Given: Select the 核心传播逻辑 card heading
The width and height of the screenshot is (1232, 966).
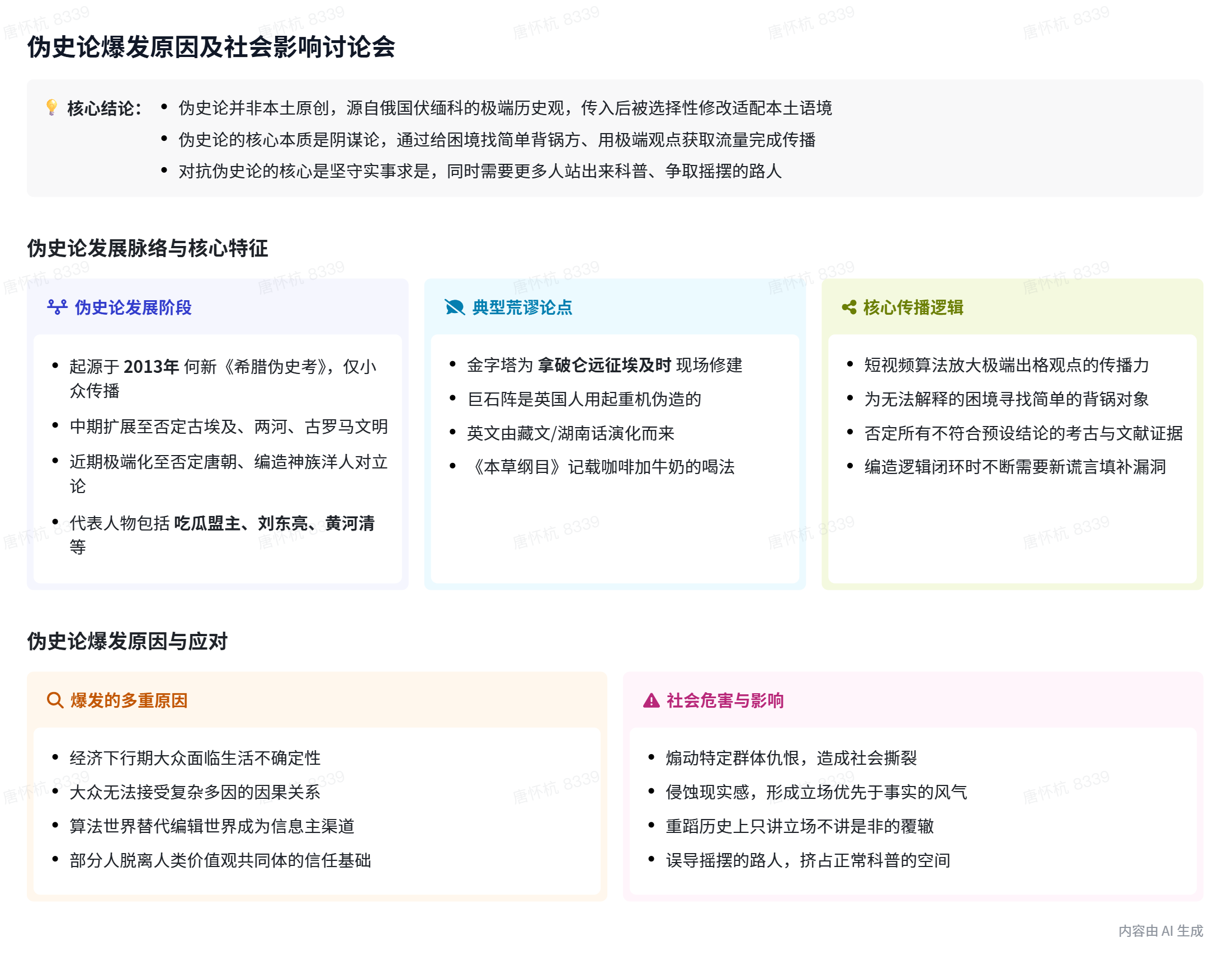Looking at the screenshot, I should [913, 307].
